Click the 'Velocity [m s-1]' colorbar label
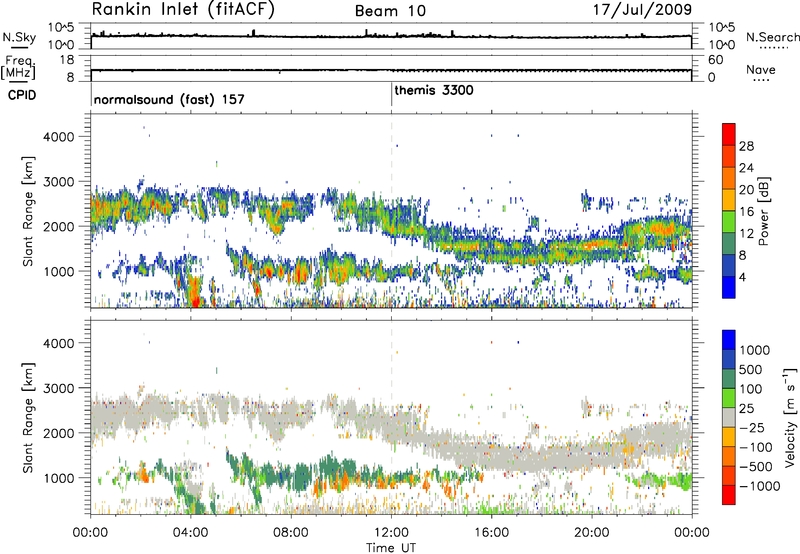The height and width of the screenshot is (554, 800). tap(790, 417)
